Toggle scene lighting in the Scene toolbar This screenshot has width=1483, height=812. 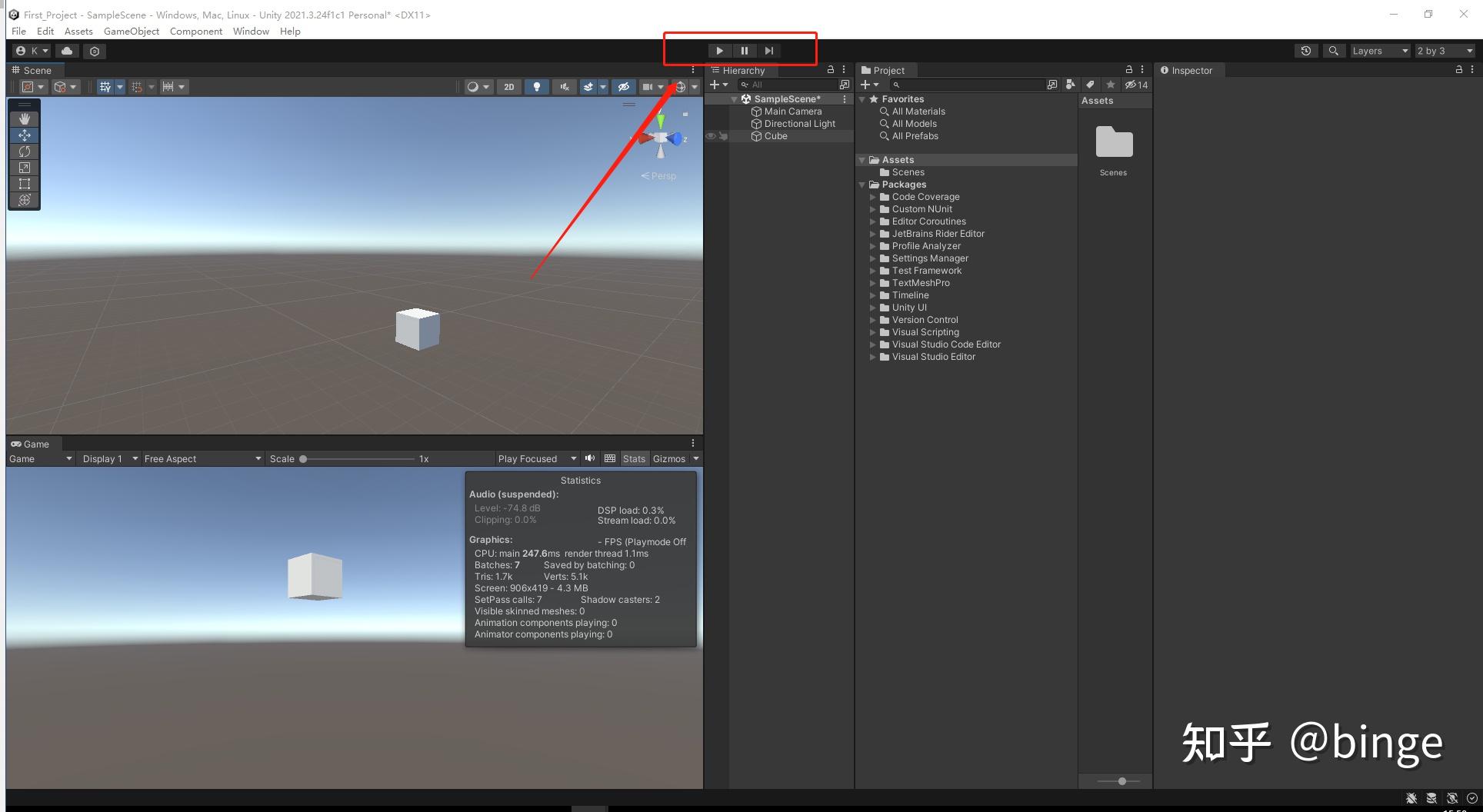(536, 86)
